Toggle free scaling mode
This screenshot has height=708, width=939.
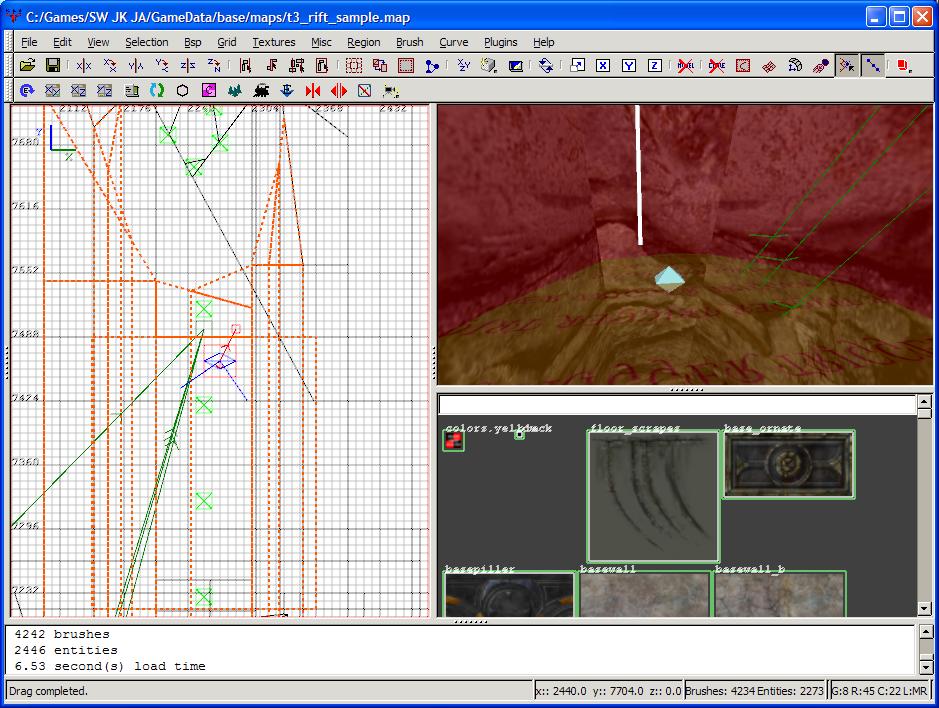pyautogui.click(x=577, y=65)
